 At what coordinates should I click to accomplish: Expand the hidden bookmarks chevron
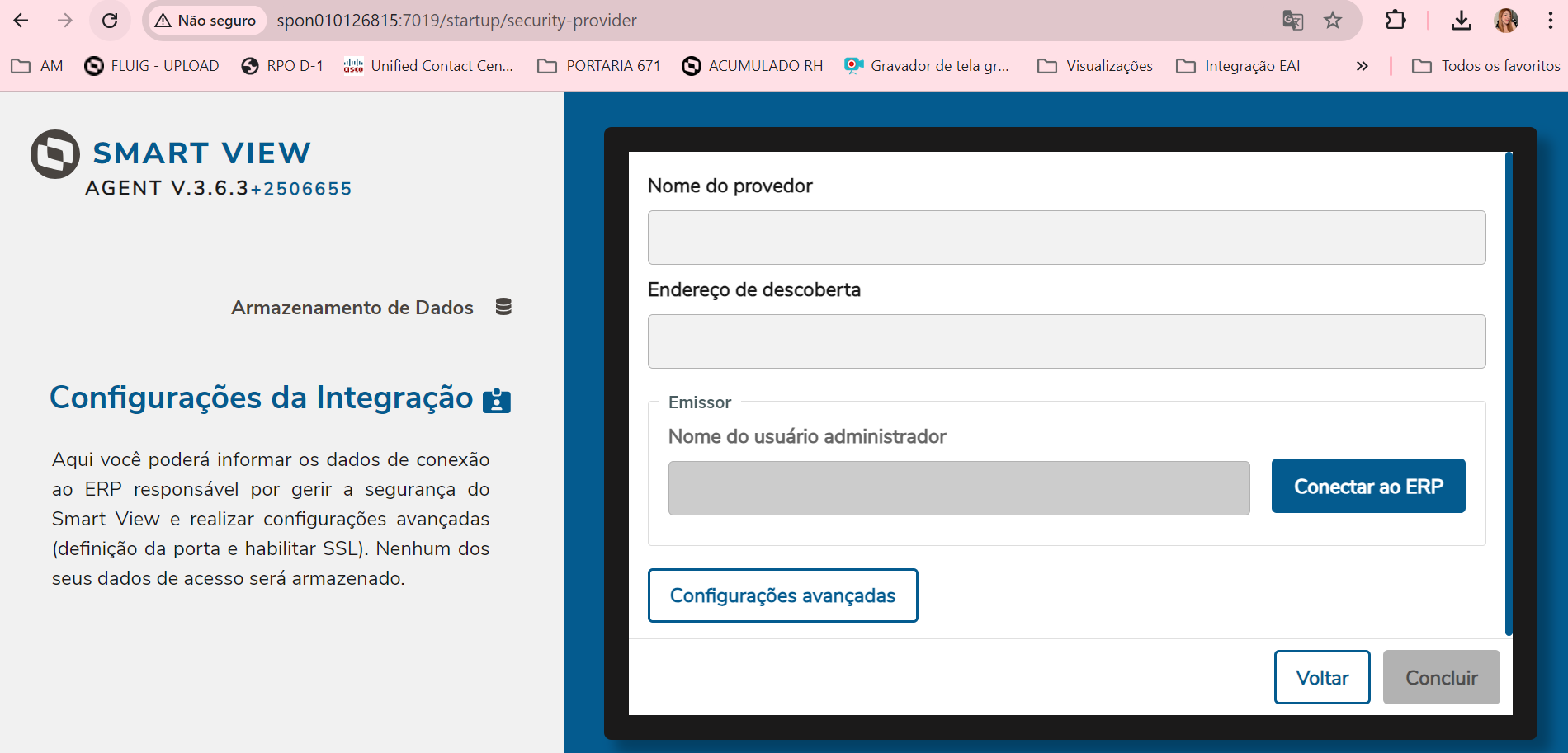(x=1362, y=66)
